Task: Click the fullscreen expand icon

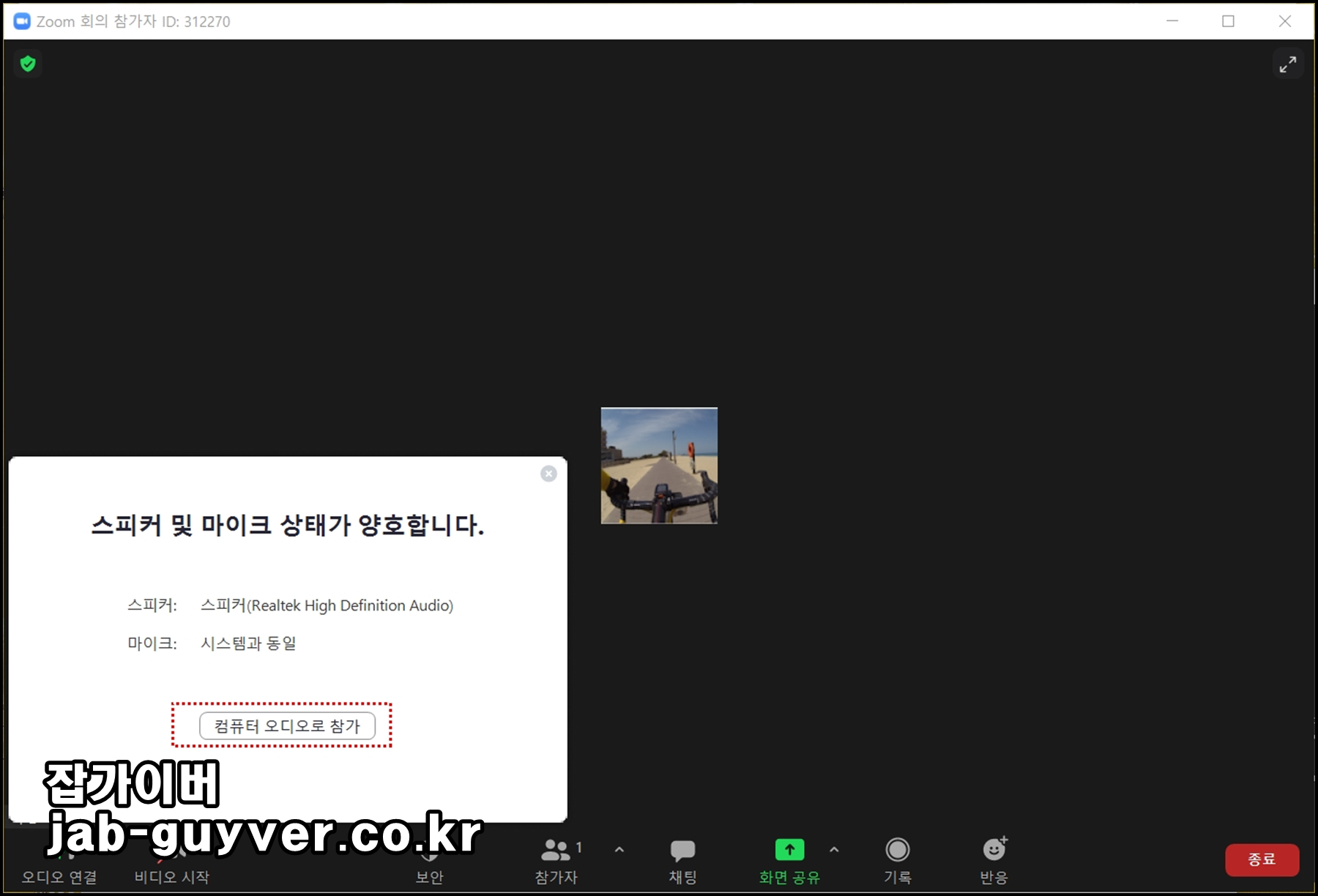Action: [1288, 64]
